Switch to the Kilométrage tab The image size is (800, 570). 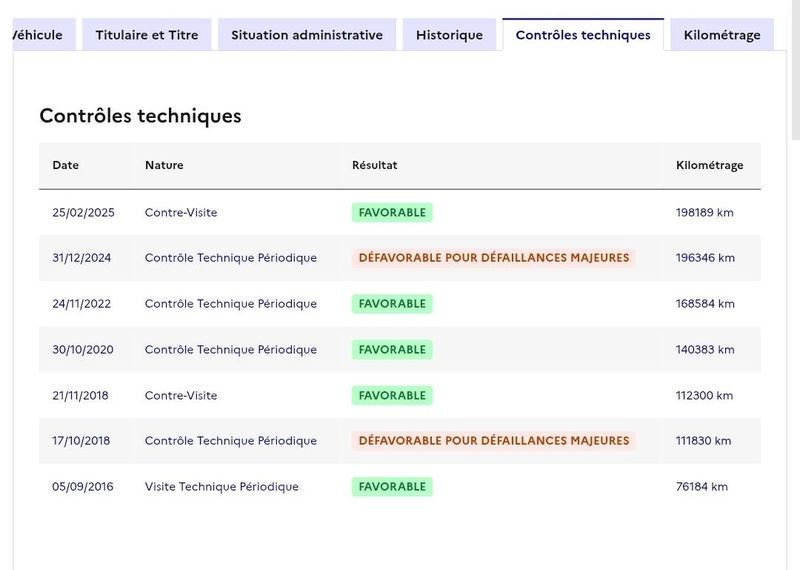[722, 35]
